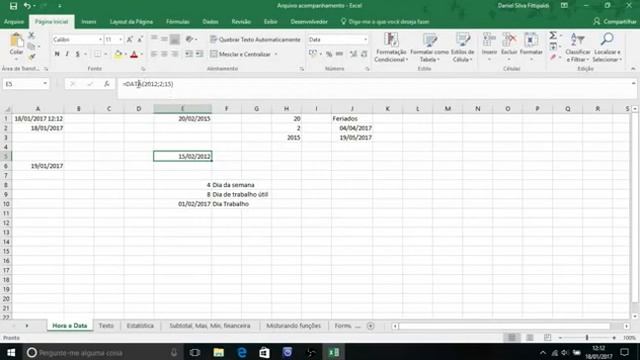Apply red font color

[134, 54]
